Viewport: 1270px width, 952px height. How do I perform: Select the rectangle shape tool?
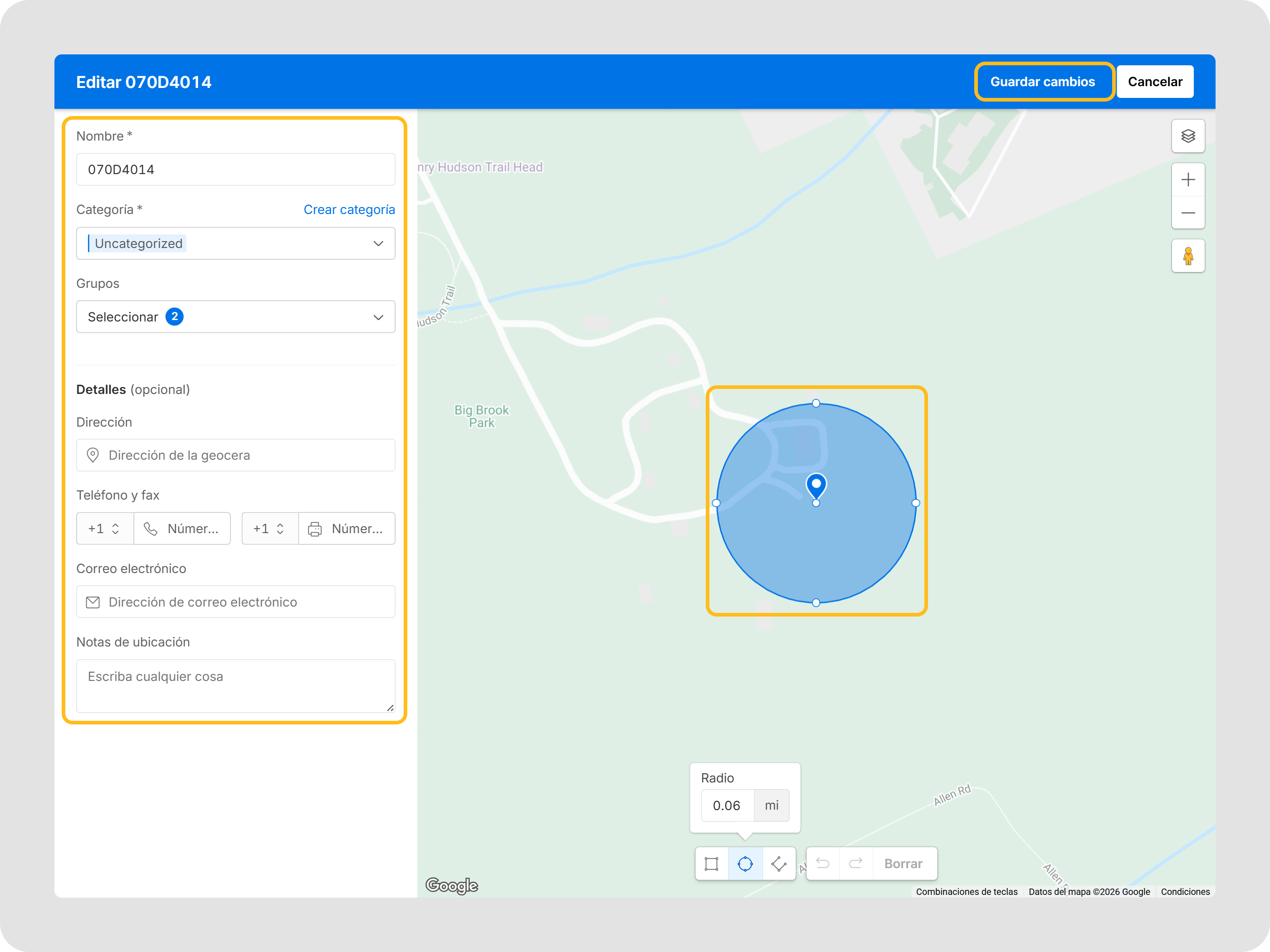pos(711,864)
